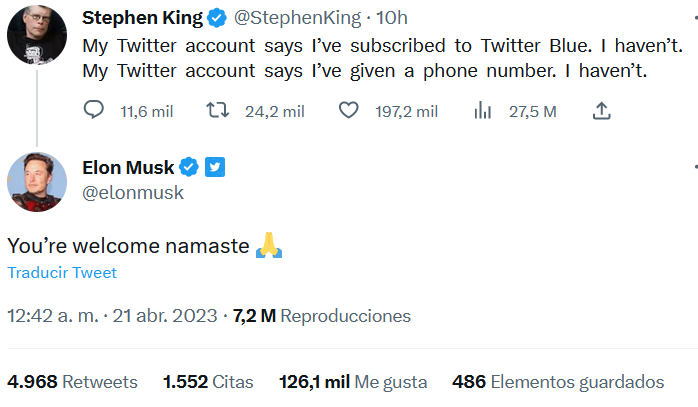This screenshot has height=407, width=698.
Task: Open the view analytics bar chart icon
Action: [482, 111]
